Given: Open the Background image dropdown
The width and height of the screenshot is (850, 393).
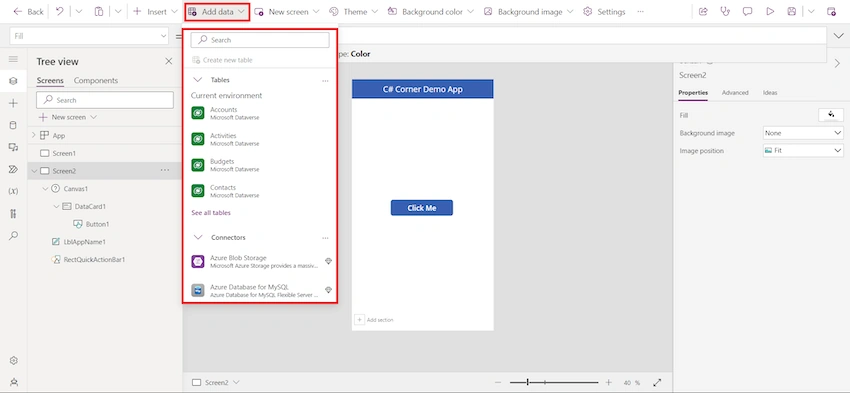Looking at the screenshot, I should click(530, 11).
